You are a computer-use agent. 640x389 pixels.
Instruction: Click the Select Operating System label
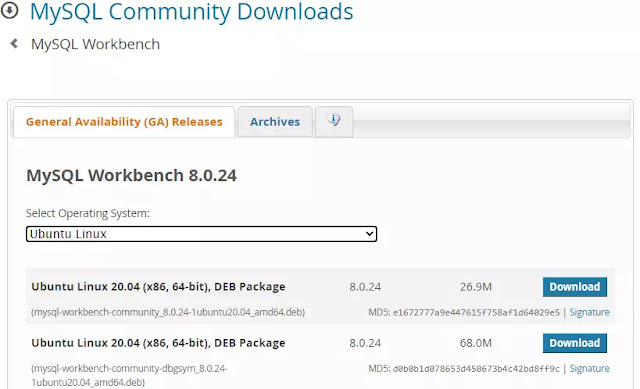88,213
